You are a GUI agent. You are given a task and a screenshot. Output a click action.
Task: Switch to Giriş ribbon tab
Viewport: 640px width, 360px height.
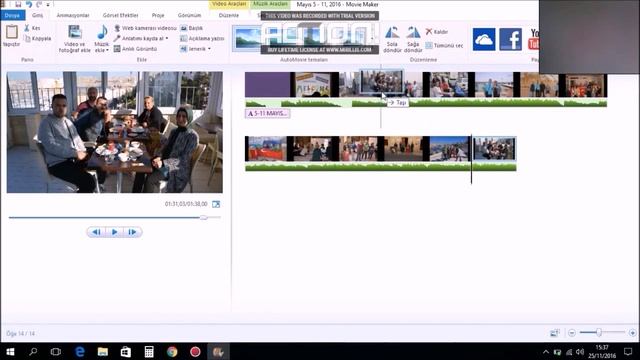click(x=38, y=15)
